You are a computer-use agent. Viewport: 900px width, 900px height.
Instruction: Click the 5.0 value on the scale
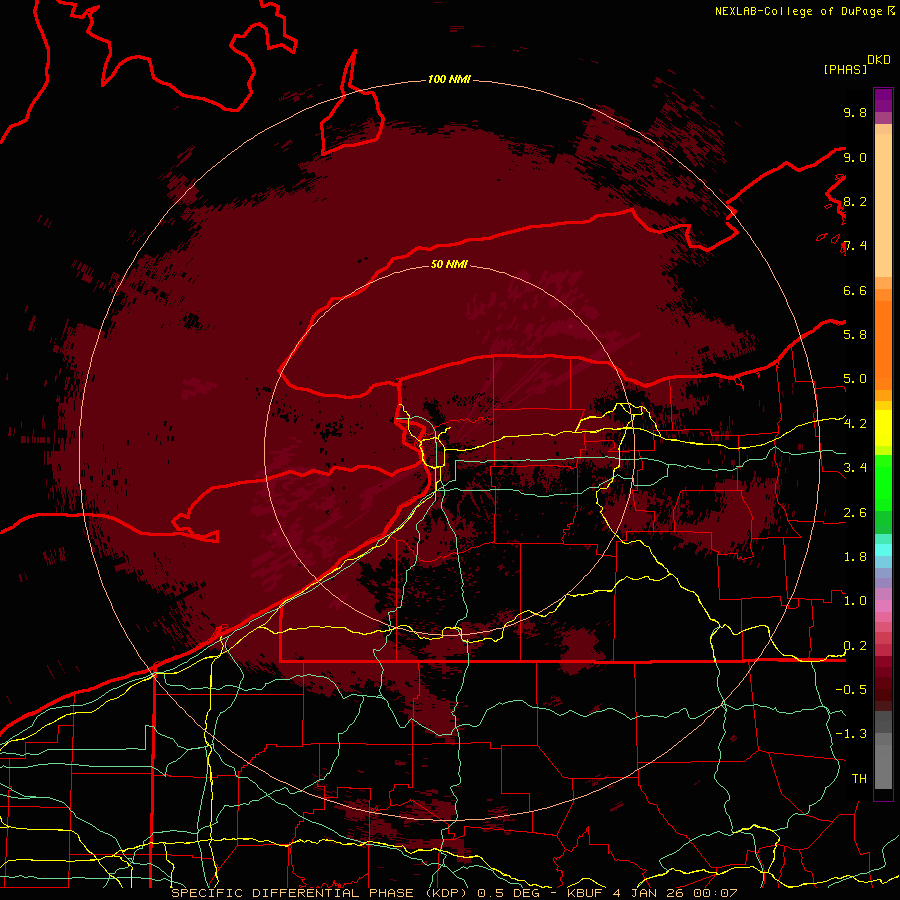(855, 379)
